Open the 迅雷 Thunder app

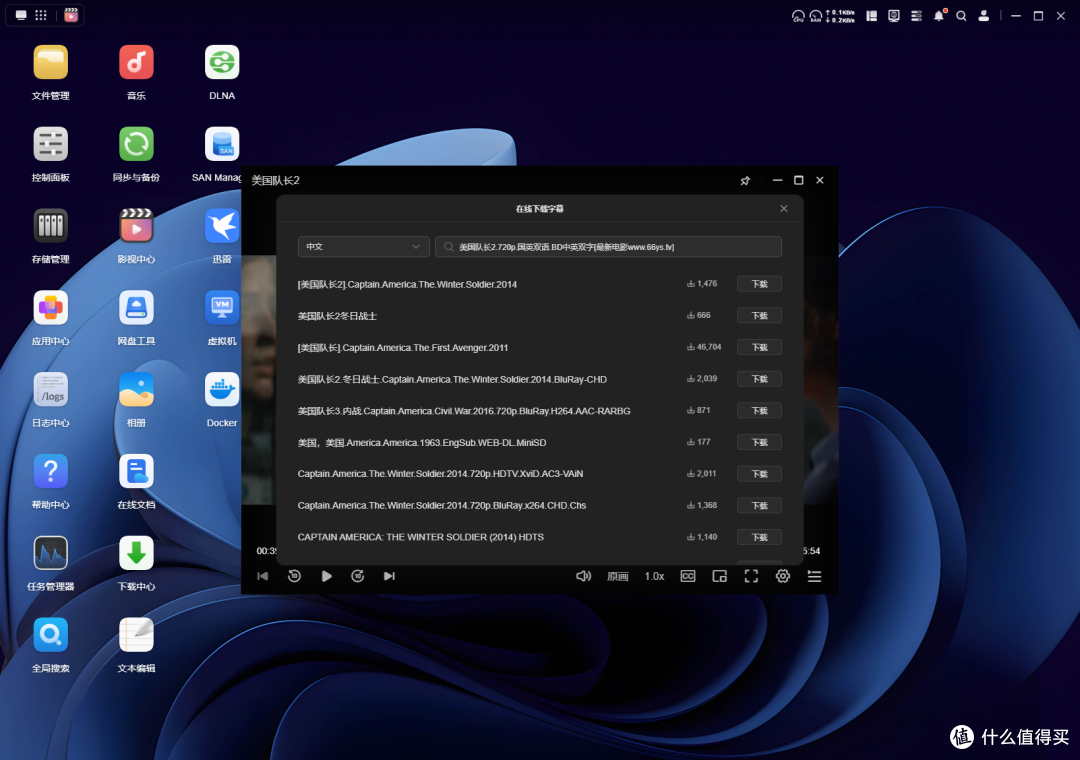(222, 227)
